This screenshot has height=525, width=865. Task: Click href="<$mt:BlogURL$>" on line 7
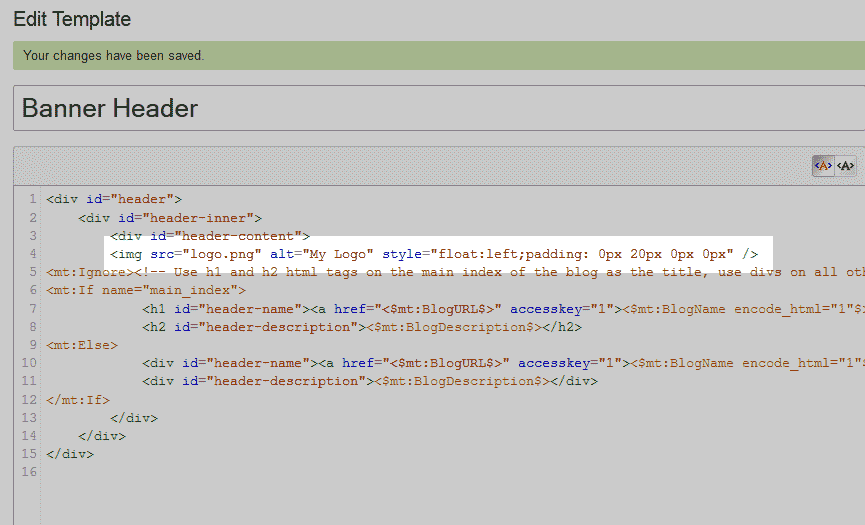[x=418, y=309]
